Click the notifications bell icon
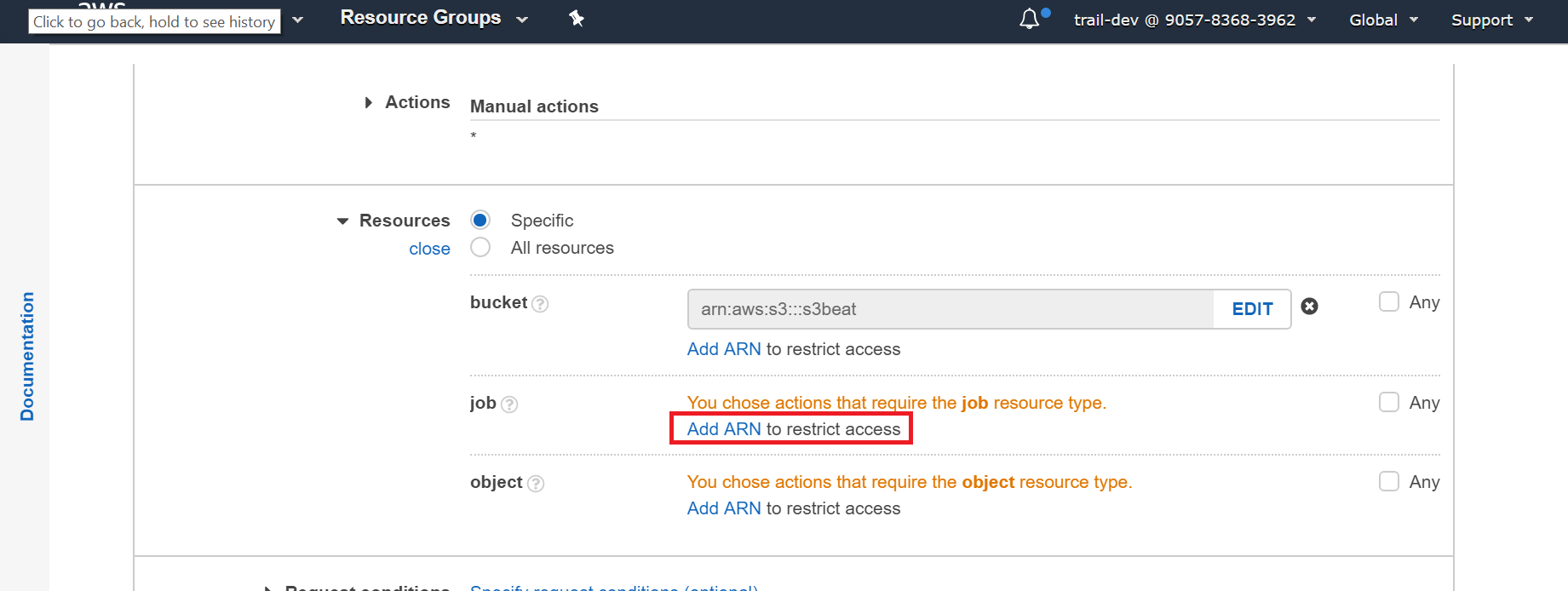 click(1030, 19)
